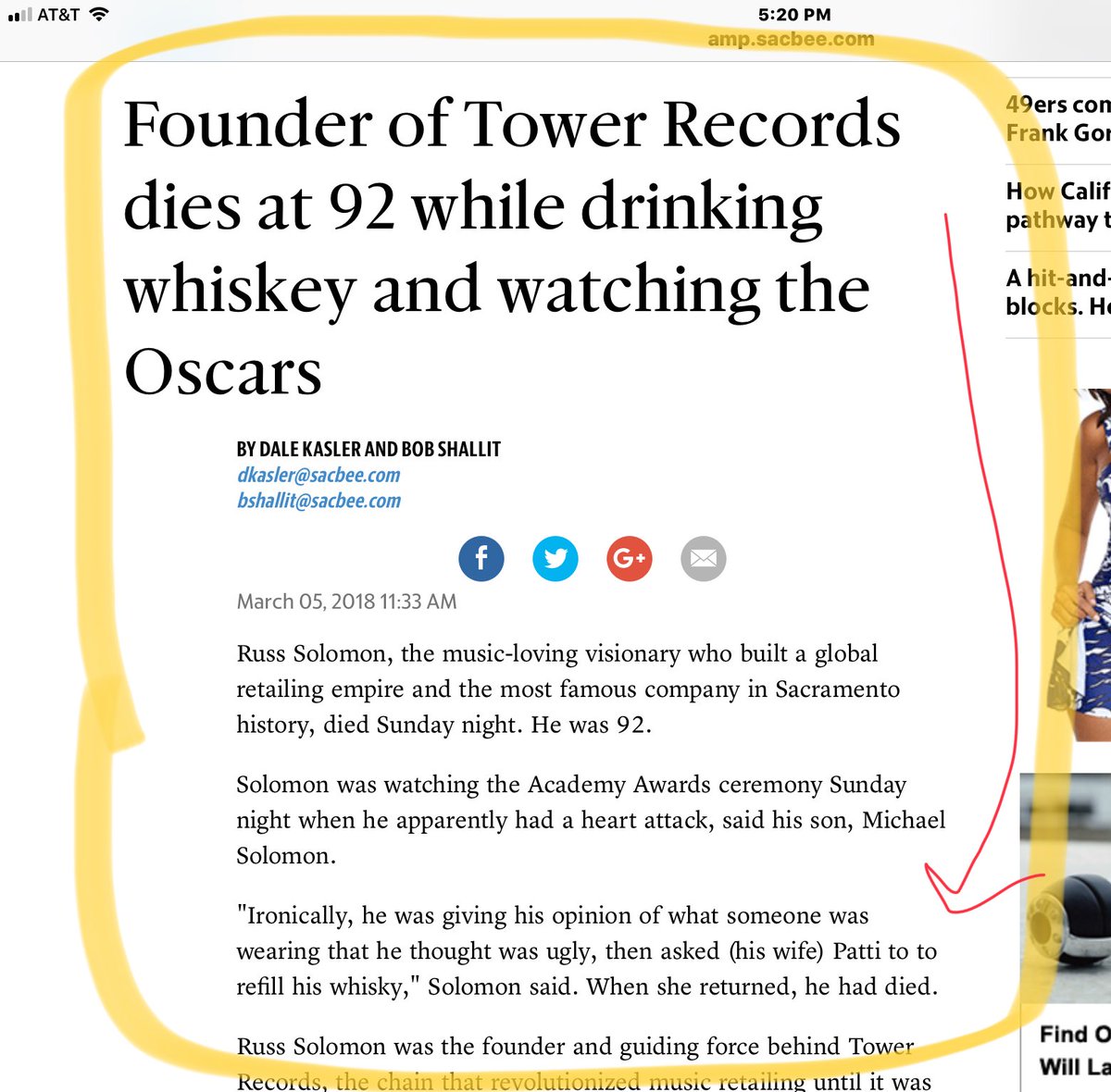Tap the 5:20 PM status bar clock
The height and width of the screenshot is (1092, 1111).
[794, 15]
